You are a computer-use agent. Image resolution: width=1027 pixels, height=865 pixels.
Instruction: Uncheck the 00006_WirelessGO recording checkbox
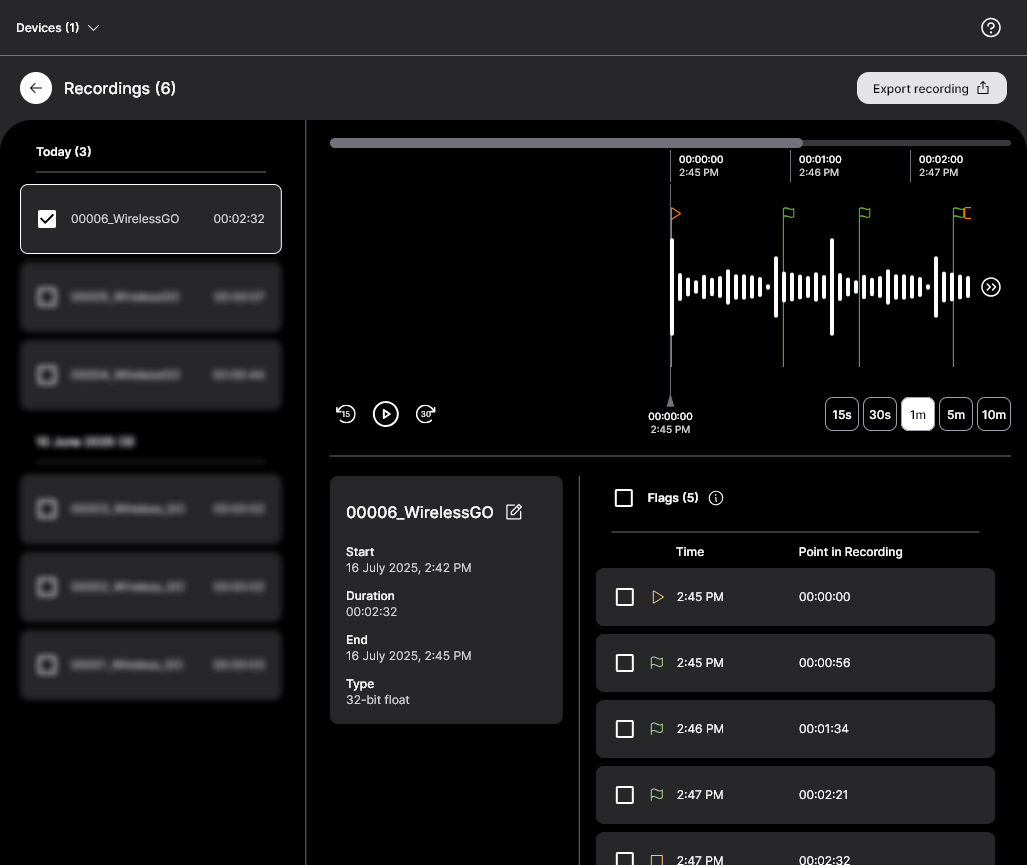pyautogui.click(x=47, y=218)
